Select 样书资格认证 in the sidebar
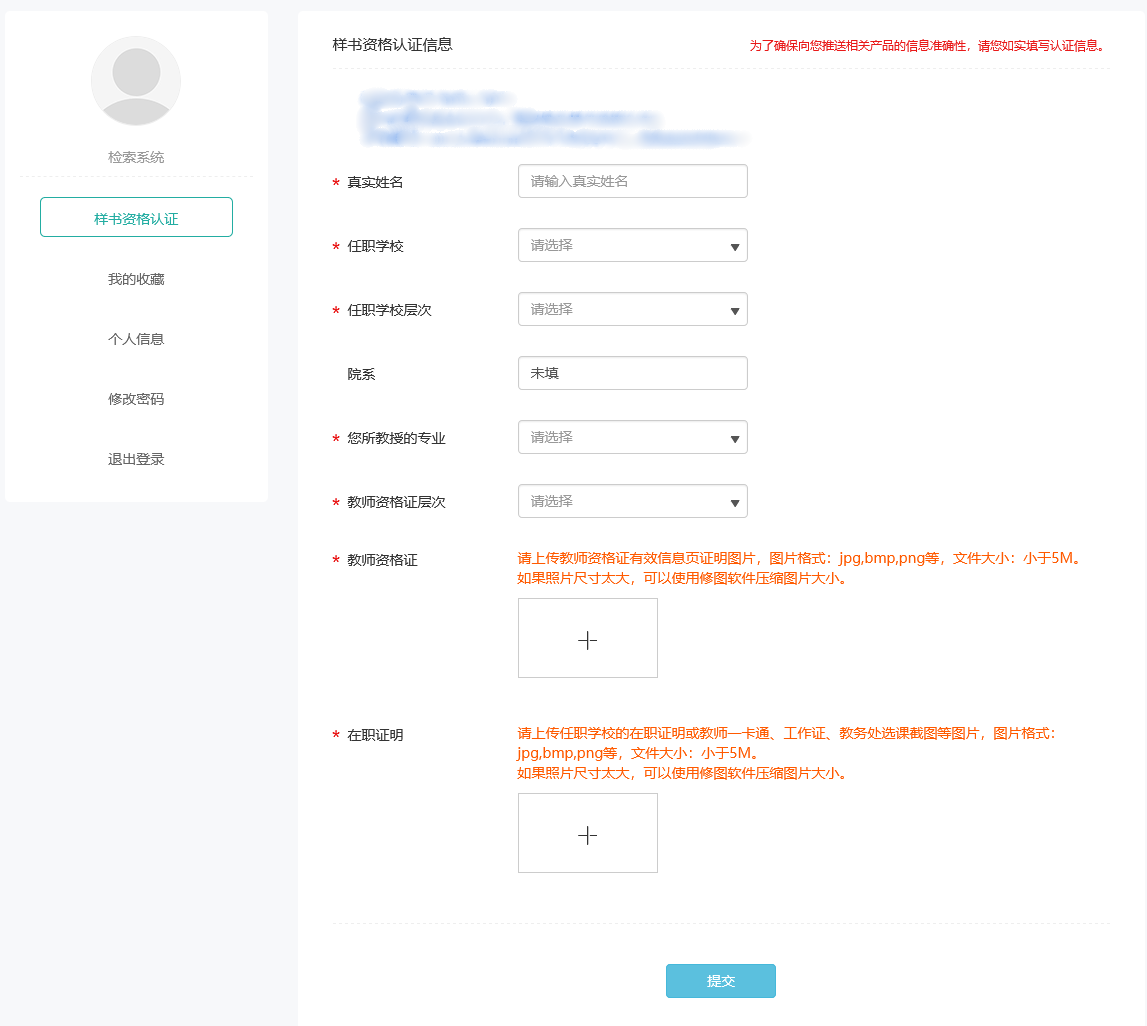Screen dimensions: 1147x1026 pyautogui.click(x=136, y=218)
